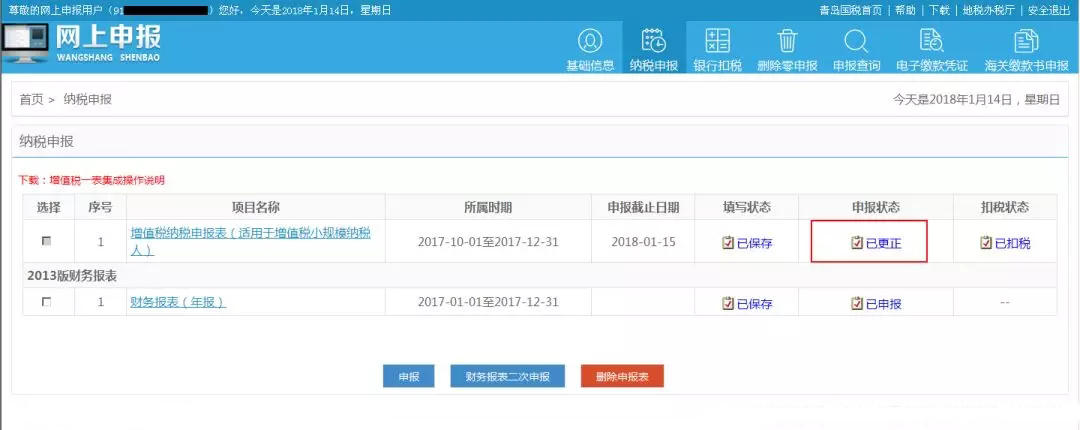Click the 2017-01-01至2017-12-31 period cell

click(488, 302)
